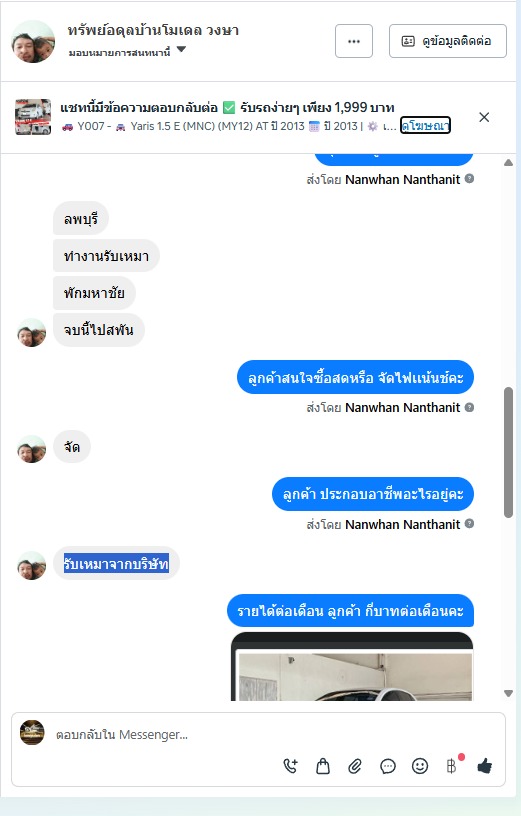Dismiss the ad reply banner with X
This screenshot has width=521, height=816.
(484, 117)
